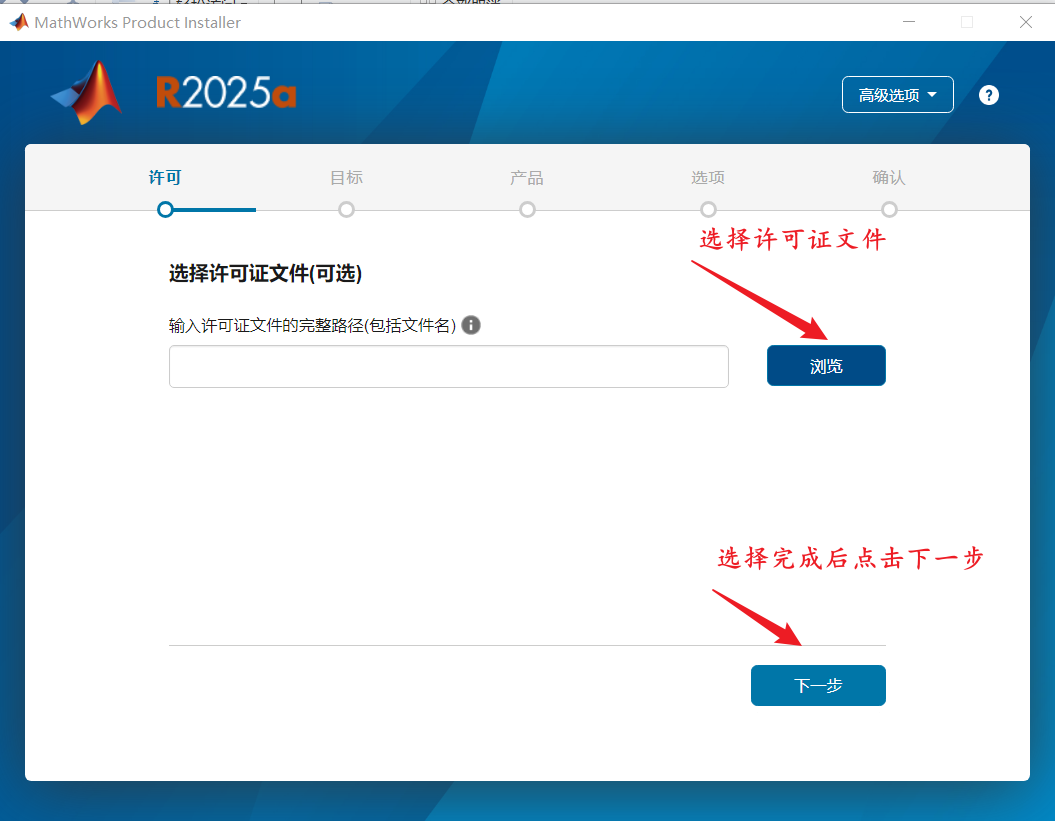Image resolution: width=1055 pixels, height=821 pixels.
Task: Expand the 高级选项 dropdown
Action: (x=897, y=95)
